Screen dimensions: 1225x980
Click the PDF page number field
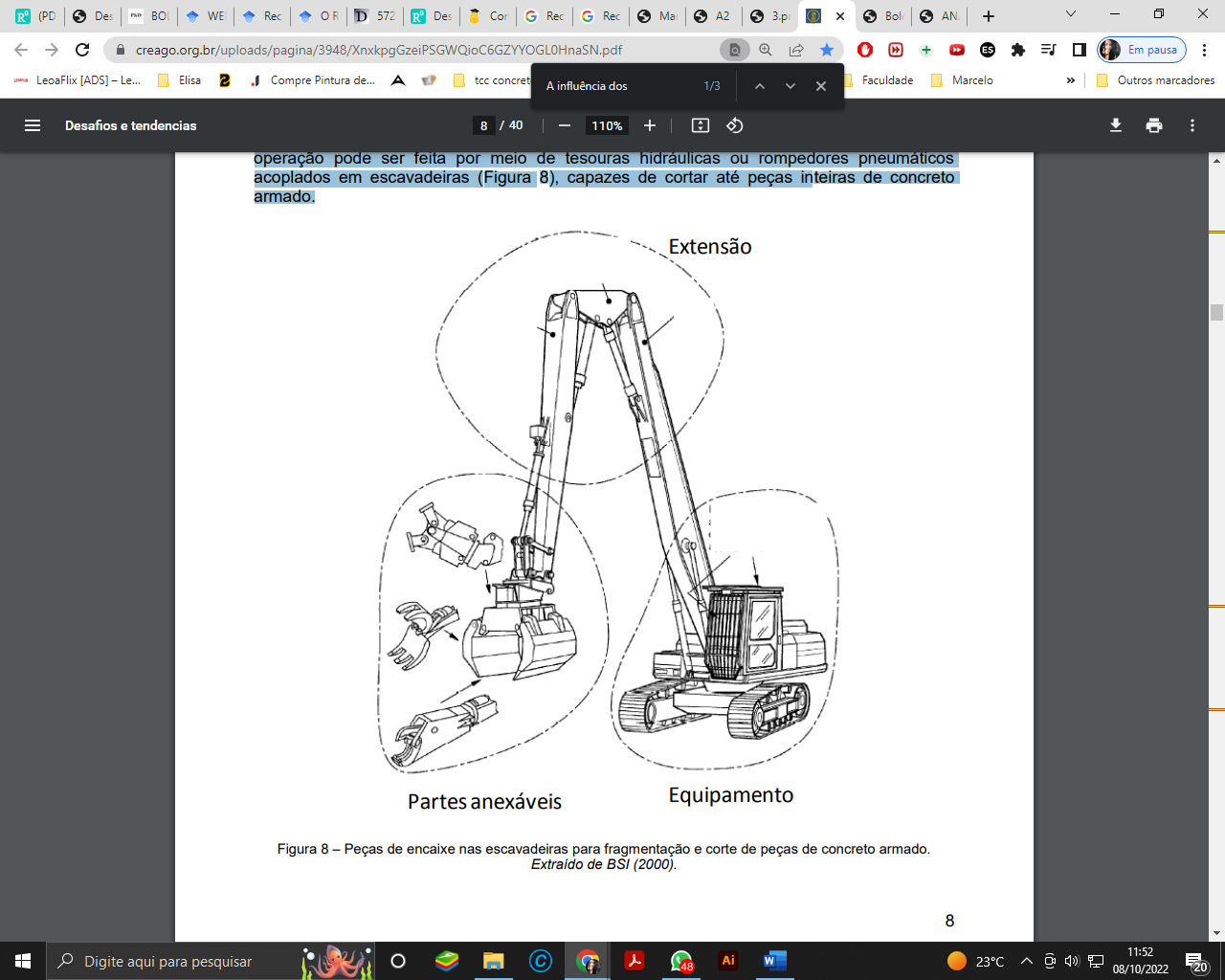[483, 125]
